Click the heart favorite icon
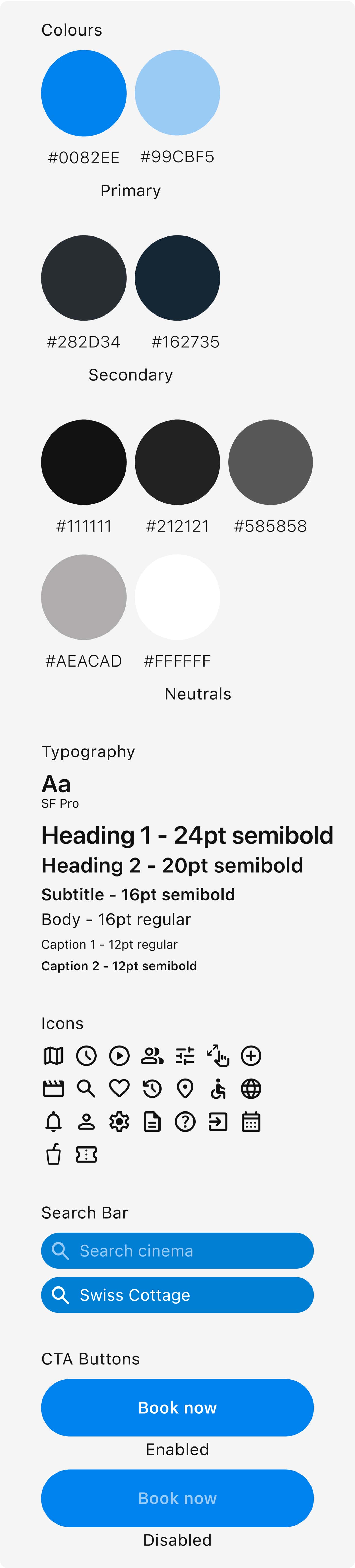The height and width of the screenshot is (1568, 355). pyautogui.click(x=119, y=1088)
